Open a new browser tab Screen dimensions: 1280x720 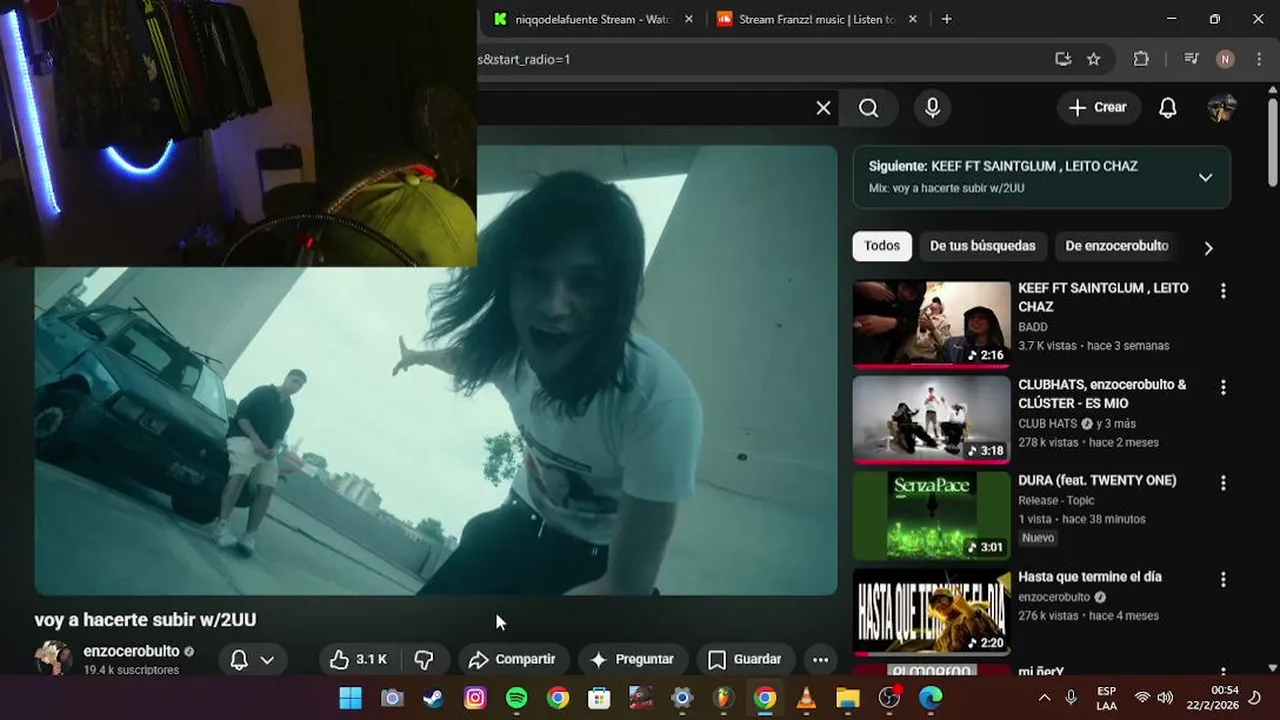click(946, 19)
